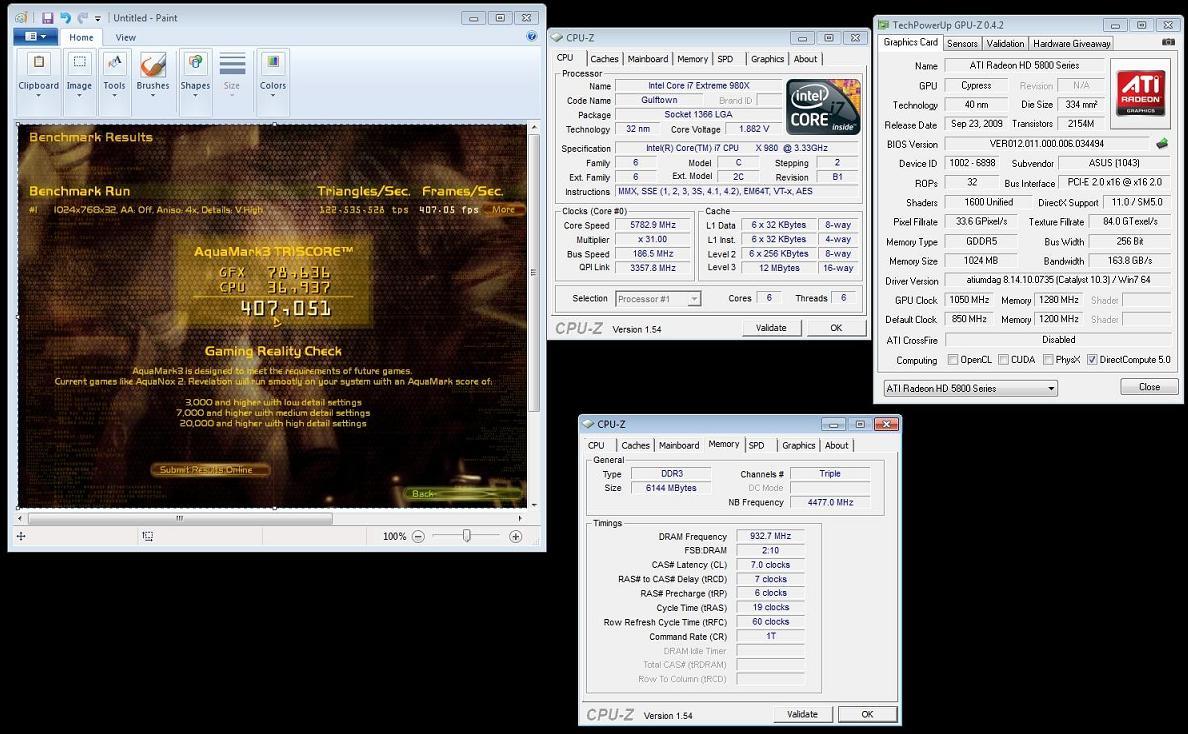Open SPD tab in top CPU-Z window
This screenshot has height=734, width=1188.
coord(725,59)
